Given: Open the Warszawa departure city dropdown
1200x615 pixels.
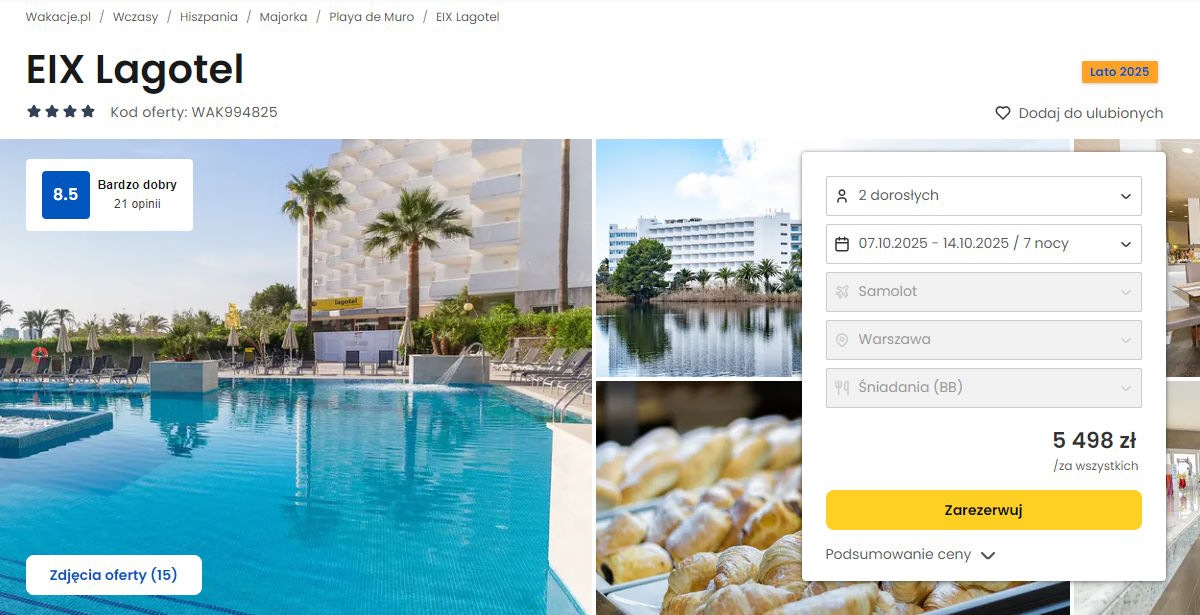Looking at the screenshot, I should click(983, 340).
